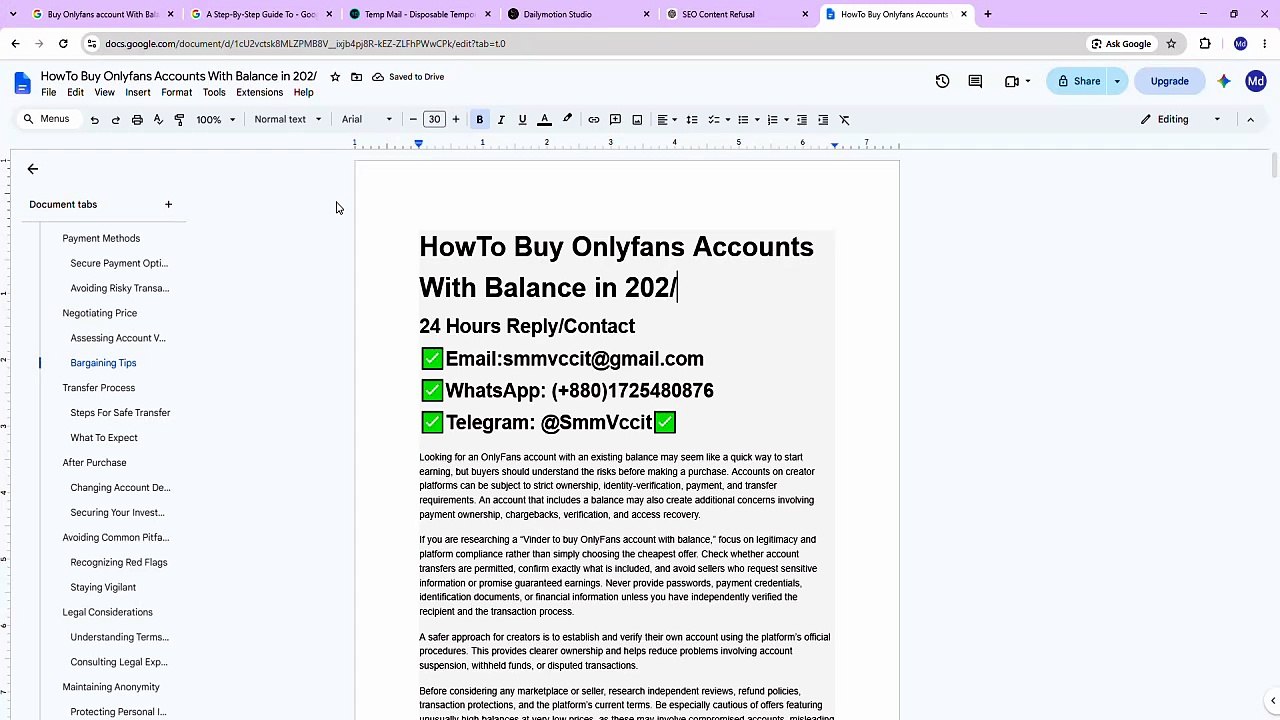1280x720 pixels.
Task: Open the Gemini sparkle assistant
Action: (x=1224, y=81)
